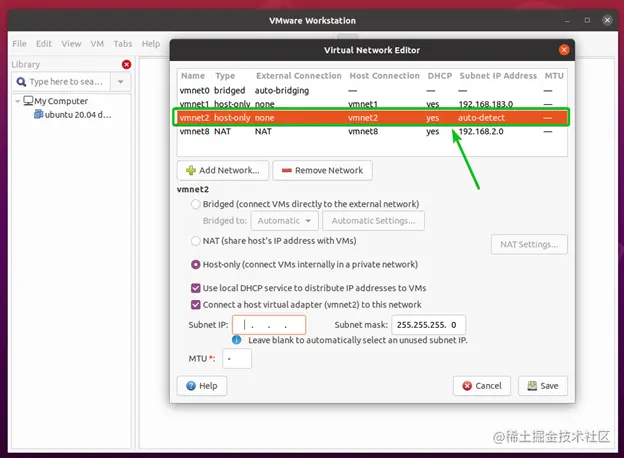Sort by the DHCP column header
Viewport: 624px width, 458px height.
pos(440,76)
